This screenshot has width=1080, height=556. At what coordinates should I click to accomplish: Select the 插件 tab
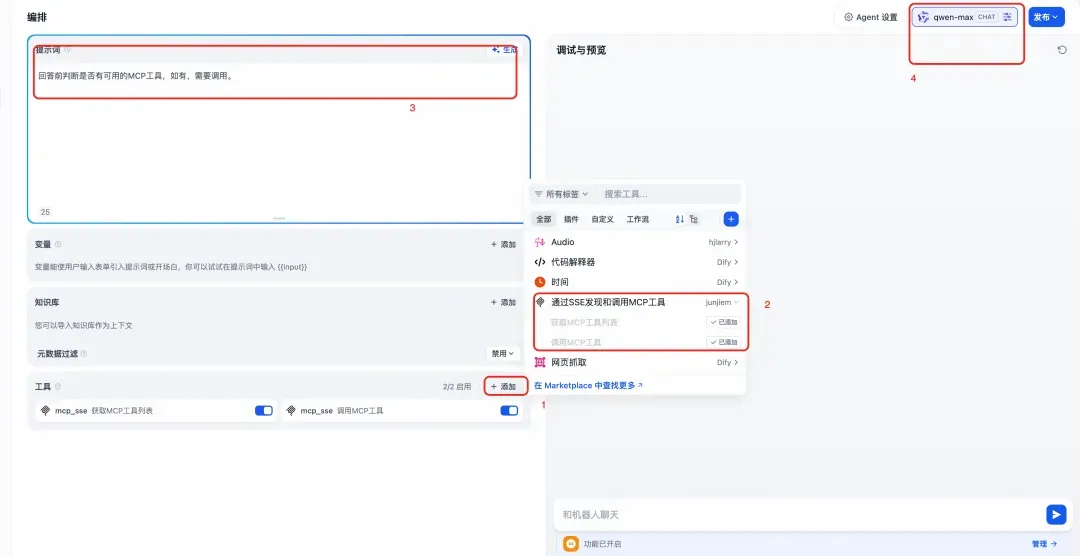[x=571, y=219]
